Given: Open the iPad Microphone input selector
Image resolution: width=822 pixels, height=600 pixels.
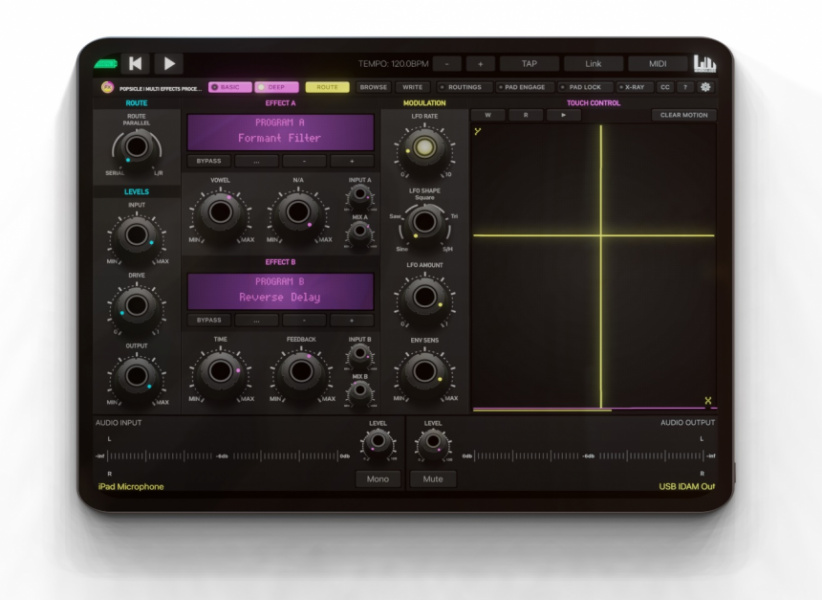Looking at the screenshot, I should coord(130,487).
